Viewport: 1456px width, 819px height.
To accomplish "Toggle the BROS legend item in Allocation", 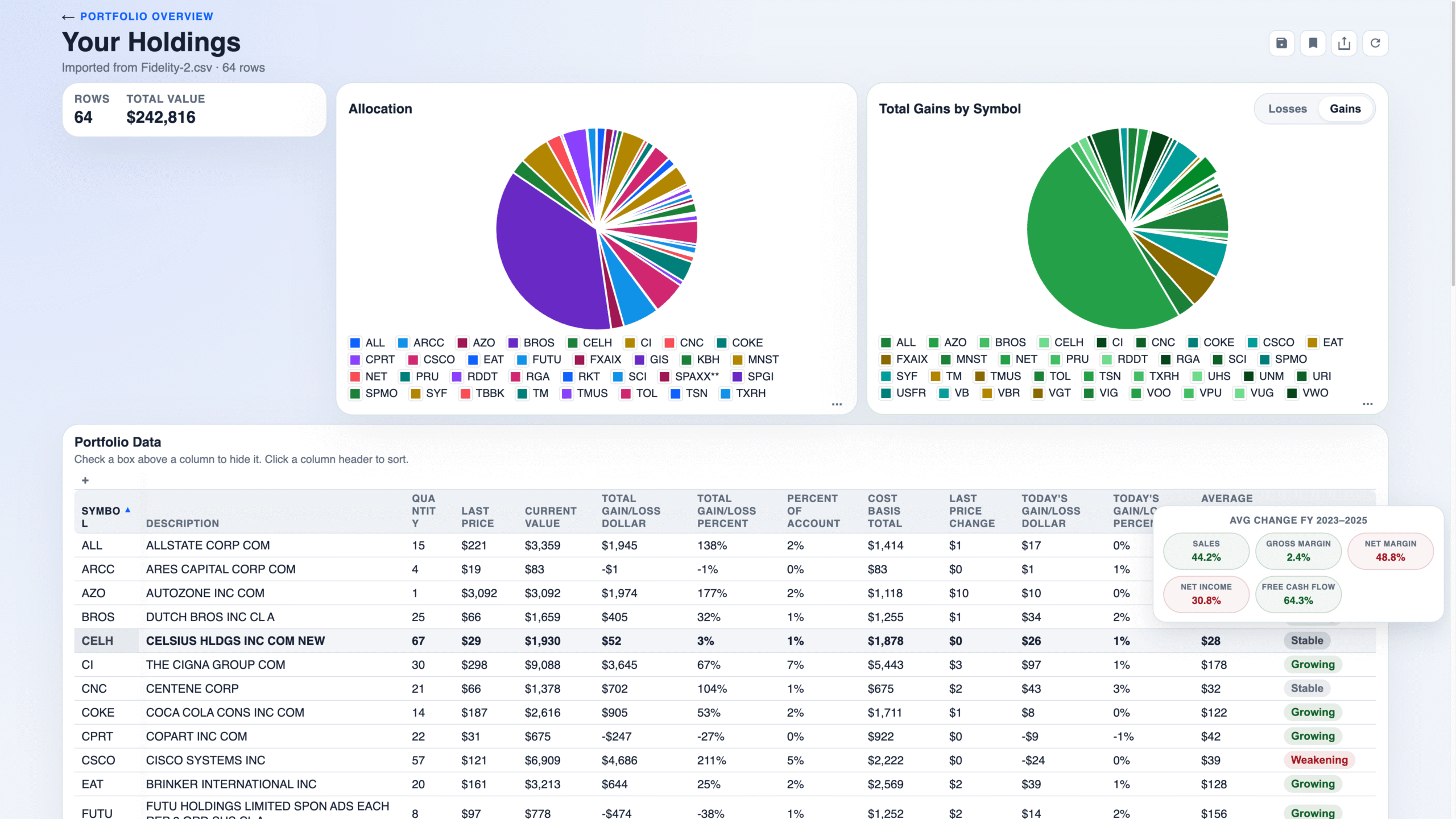I will click(x=531, y=343).
